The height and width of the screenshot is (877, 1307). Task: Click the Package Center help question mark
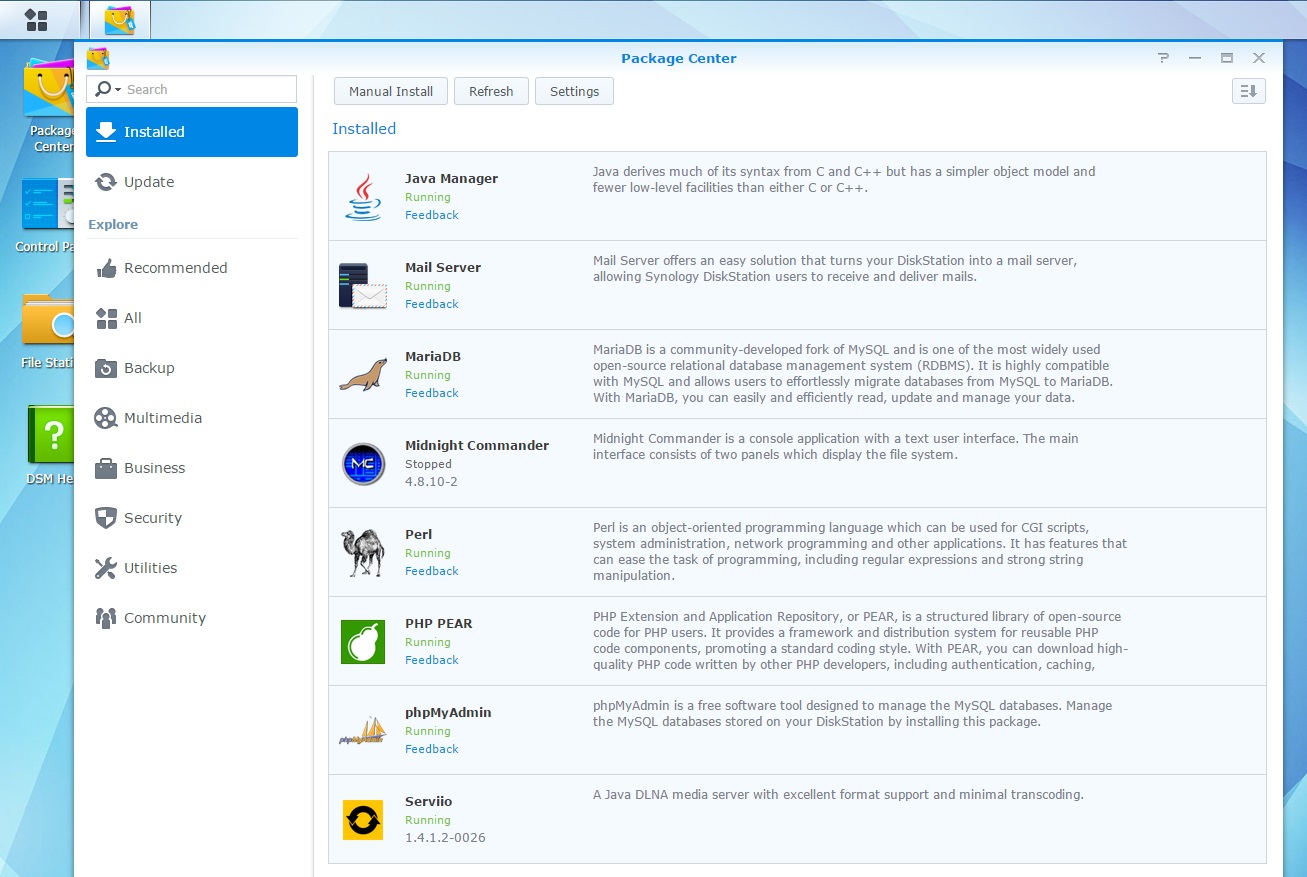click(1163, 58)
